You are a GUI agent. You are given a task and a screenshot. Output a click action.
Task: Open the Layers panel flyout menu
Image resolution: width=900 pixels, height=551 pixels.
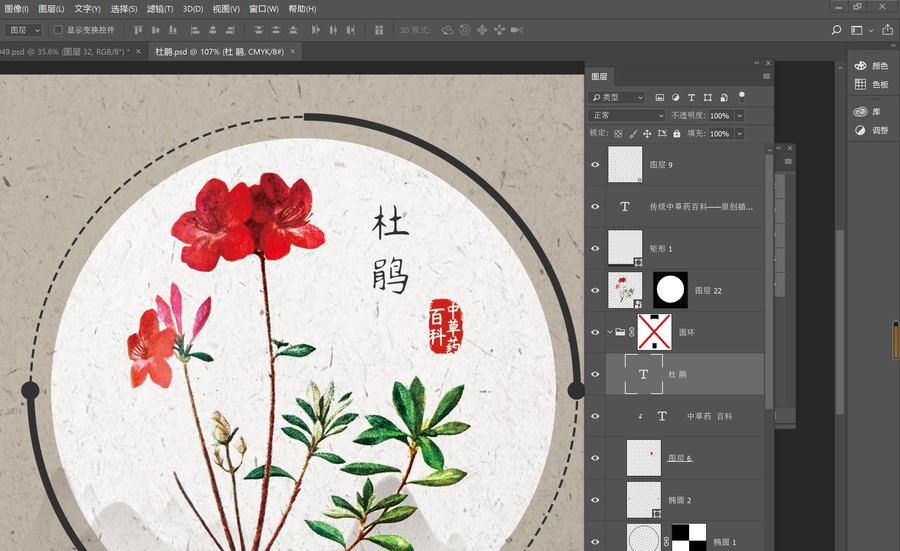tap(766, 76)
